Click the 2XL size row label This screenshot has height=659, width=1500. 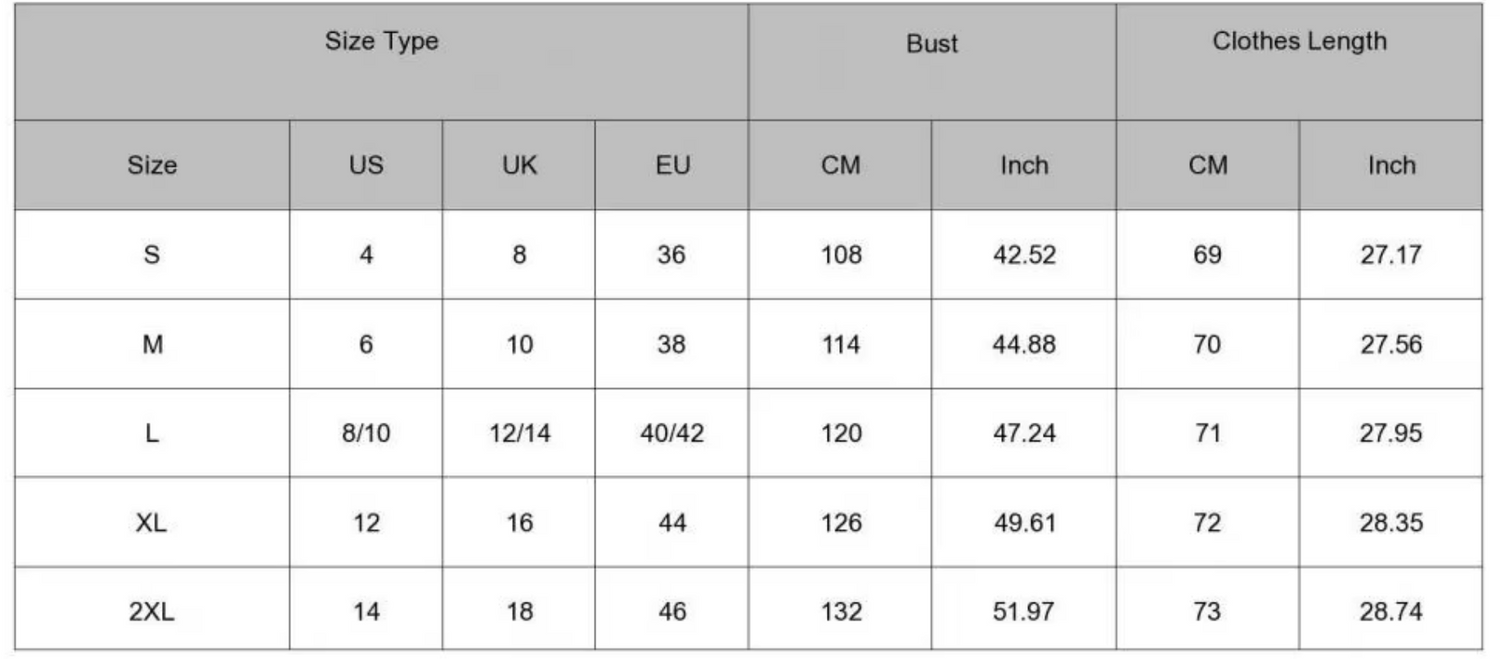(152, 611)
